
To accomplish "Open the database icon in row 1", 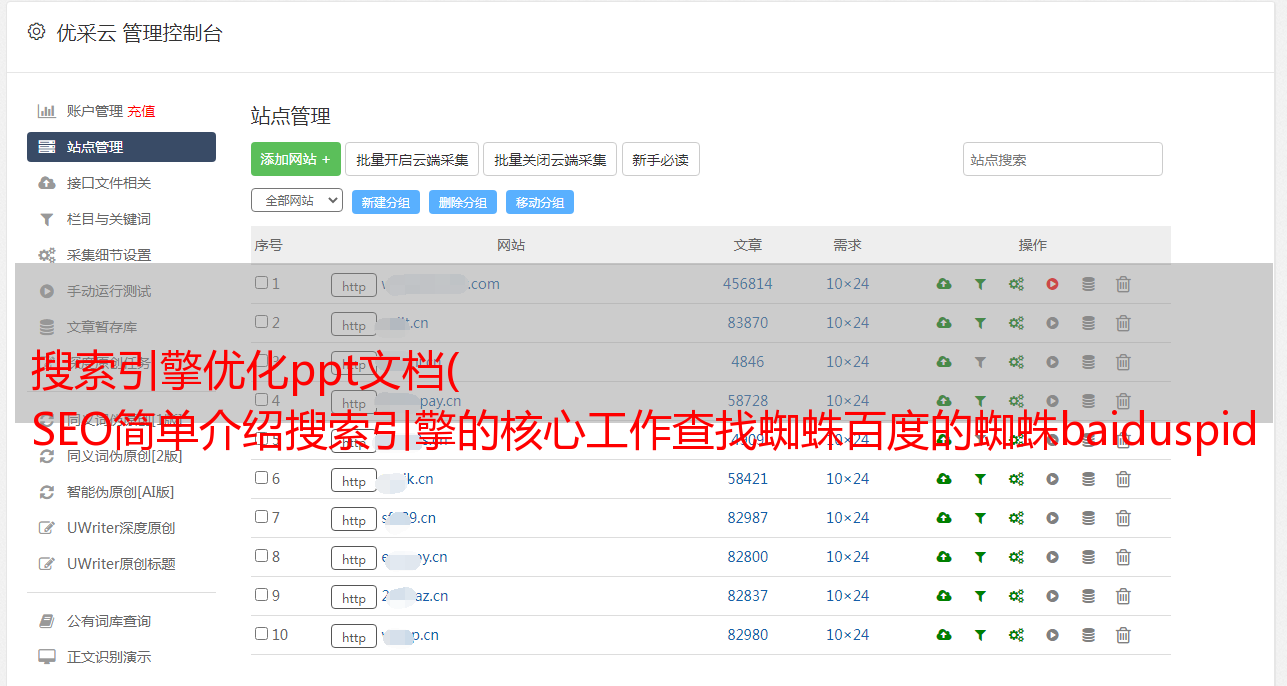I will point(1088,284).
